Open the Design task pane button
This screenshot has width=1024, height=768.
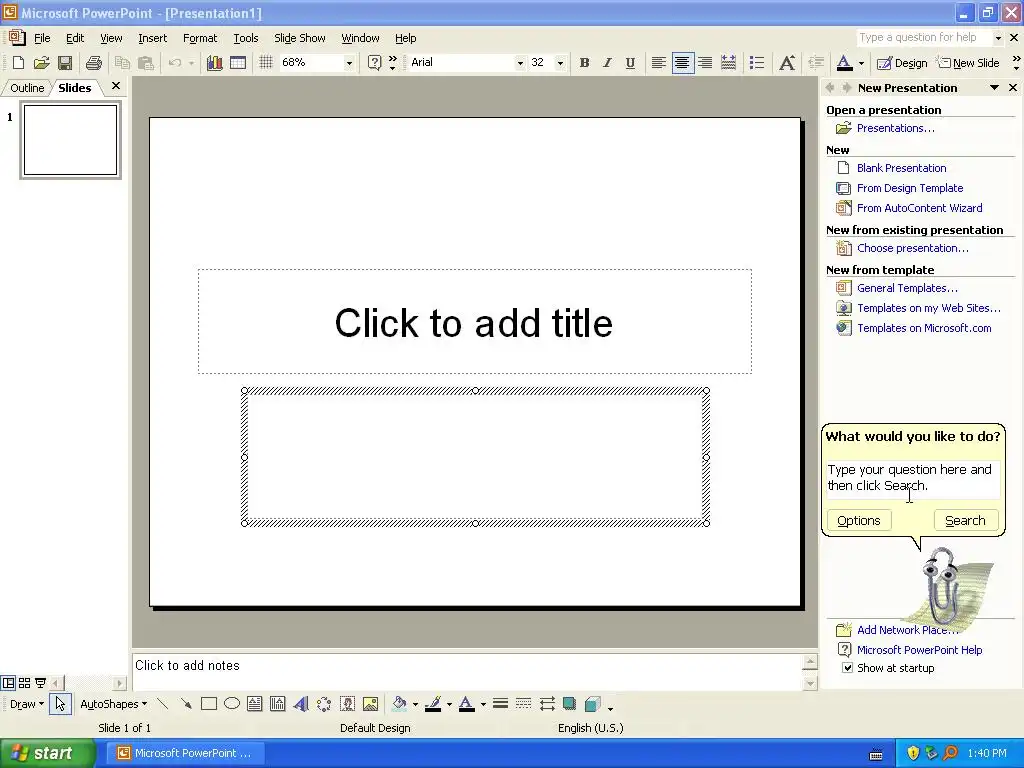(902, 63)
